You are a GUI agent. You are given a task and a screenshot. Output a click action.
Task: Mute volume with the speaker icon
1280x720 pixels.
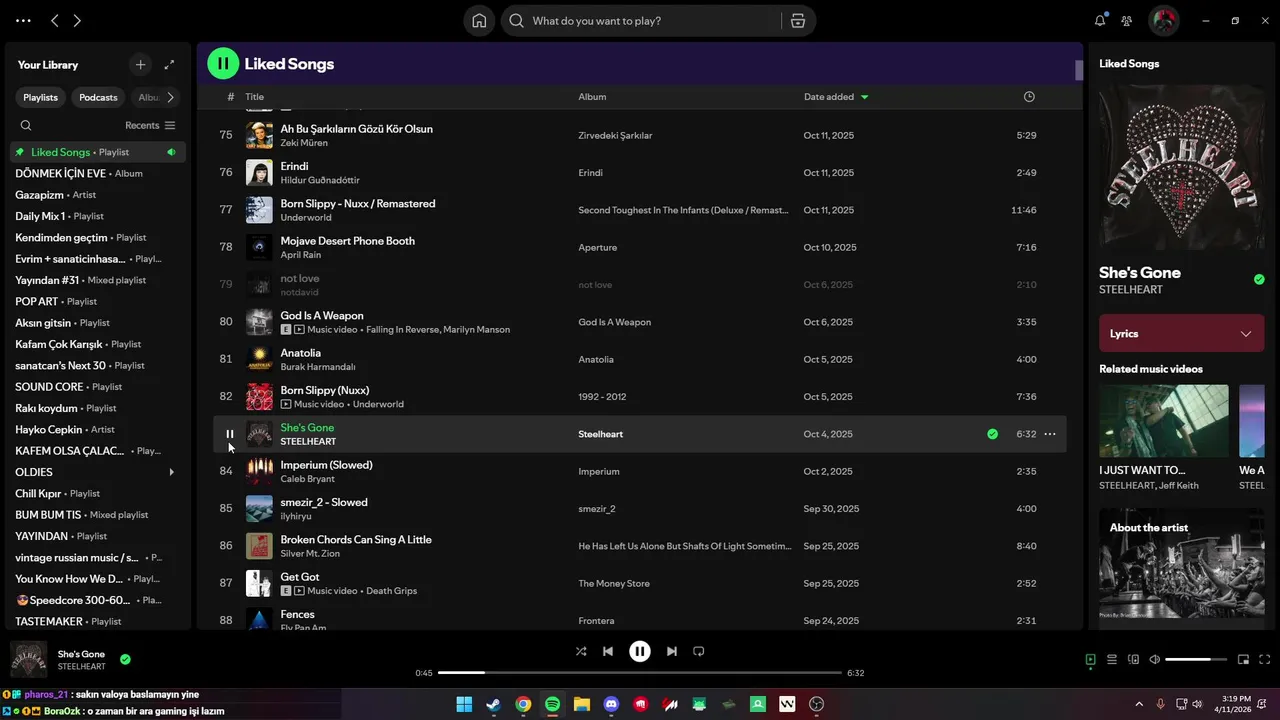click(1155, 660)
